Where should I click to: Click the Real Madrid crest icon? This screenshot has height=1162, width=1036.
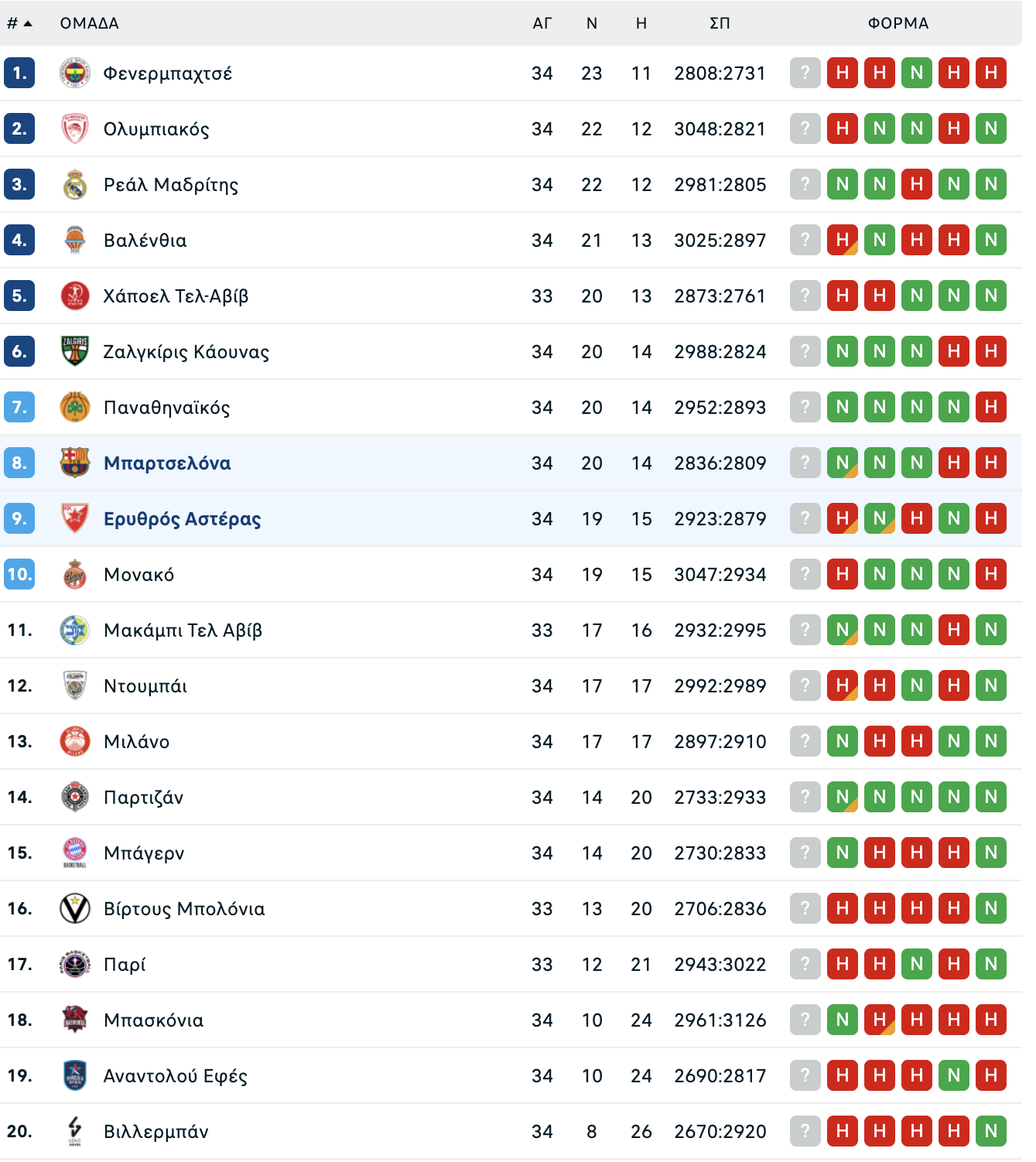click(x=75, y=185)
